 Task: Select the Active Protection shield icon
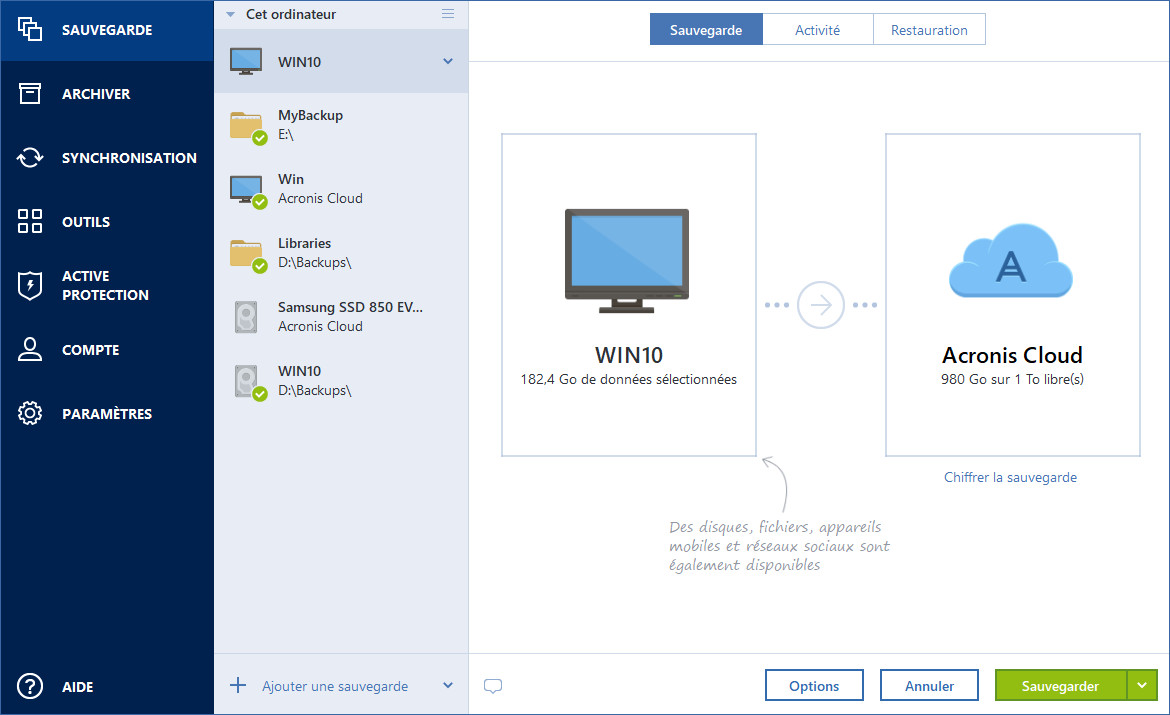pos(30,286)
